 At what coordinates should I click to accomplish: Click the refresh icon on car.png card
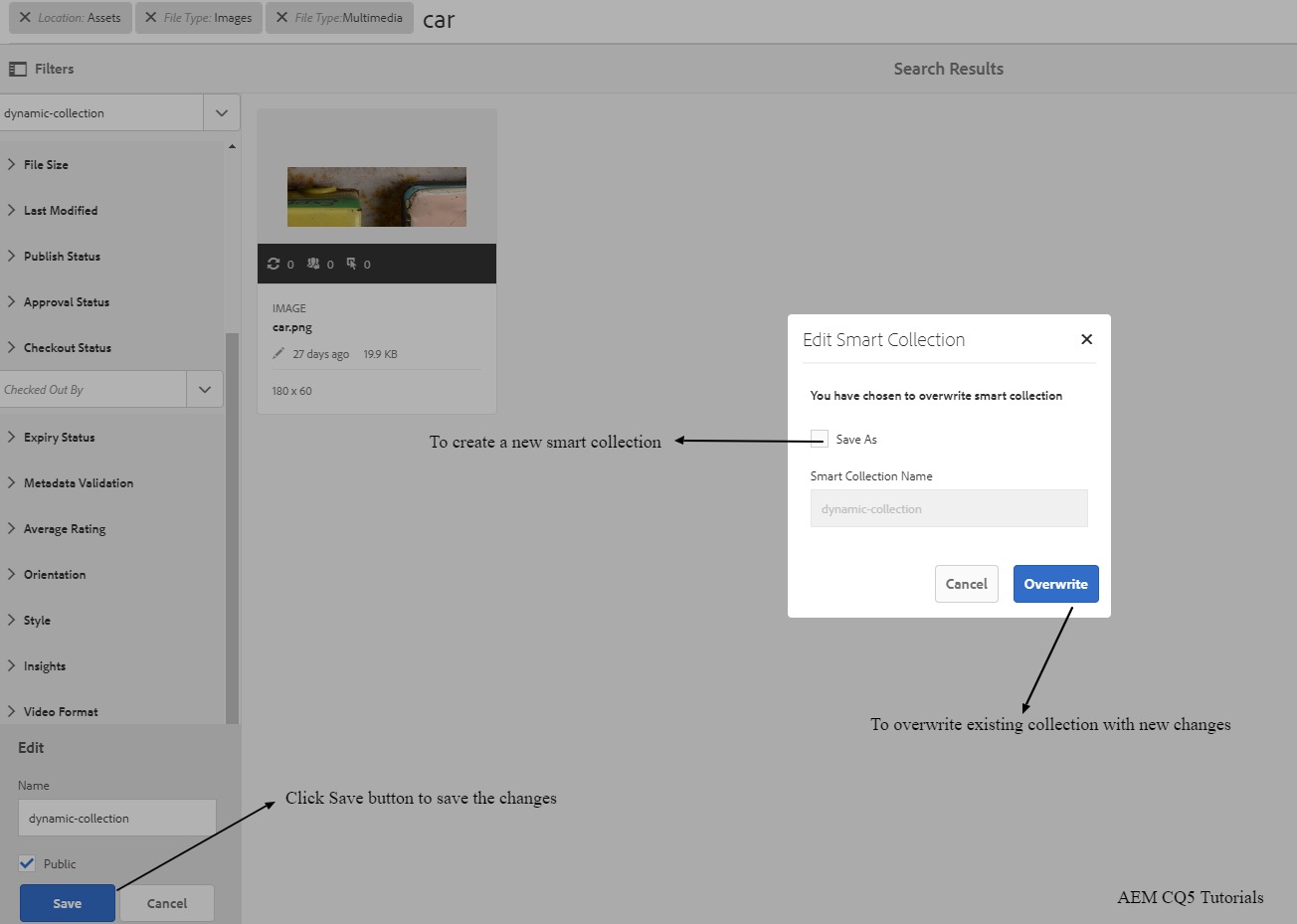(274, 264)
